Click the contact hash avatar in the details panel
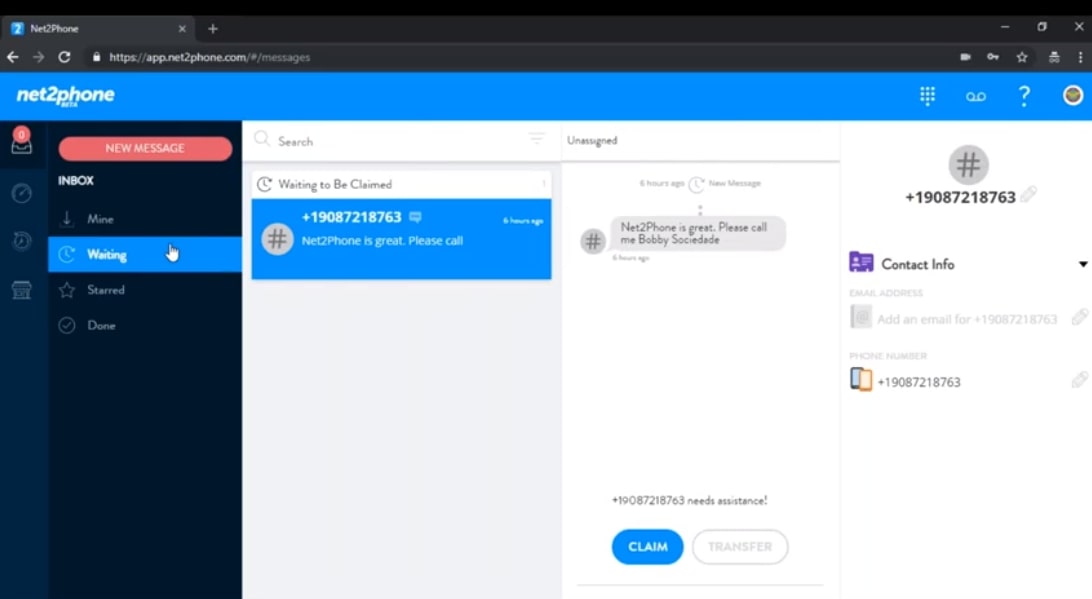 tap(968, 165)
